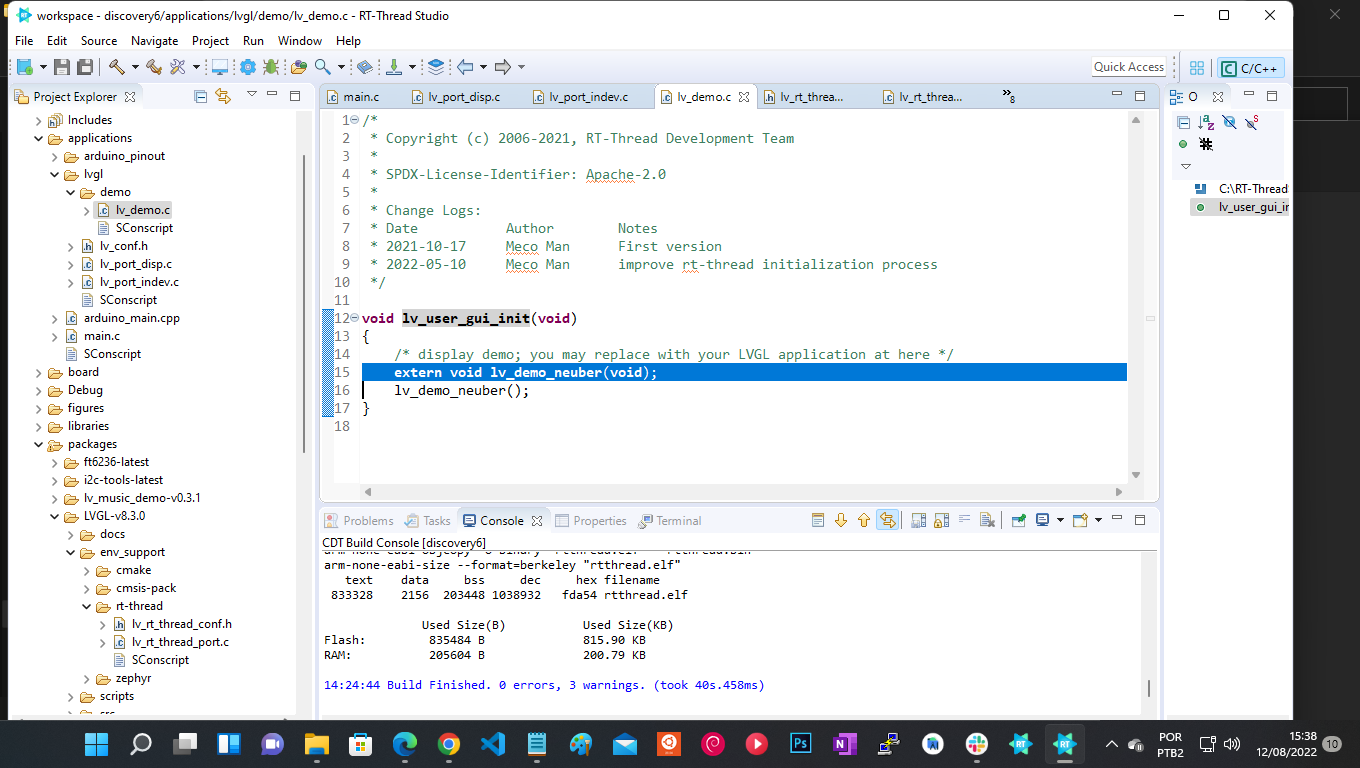1360x768 pixels.
Task: Open the Windows Start menu
Action: 96,744
